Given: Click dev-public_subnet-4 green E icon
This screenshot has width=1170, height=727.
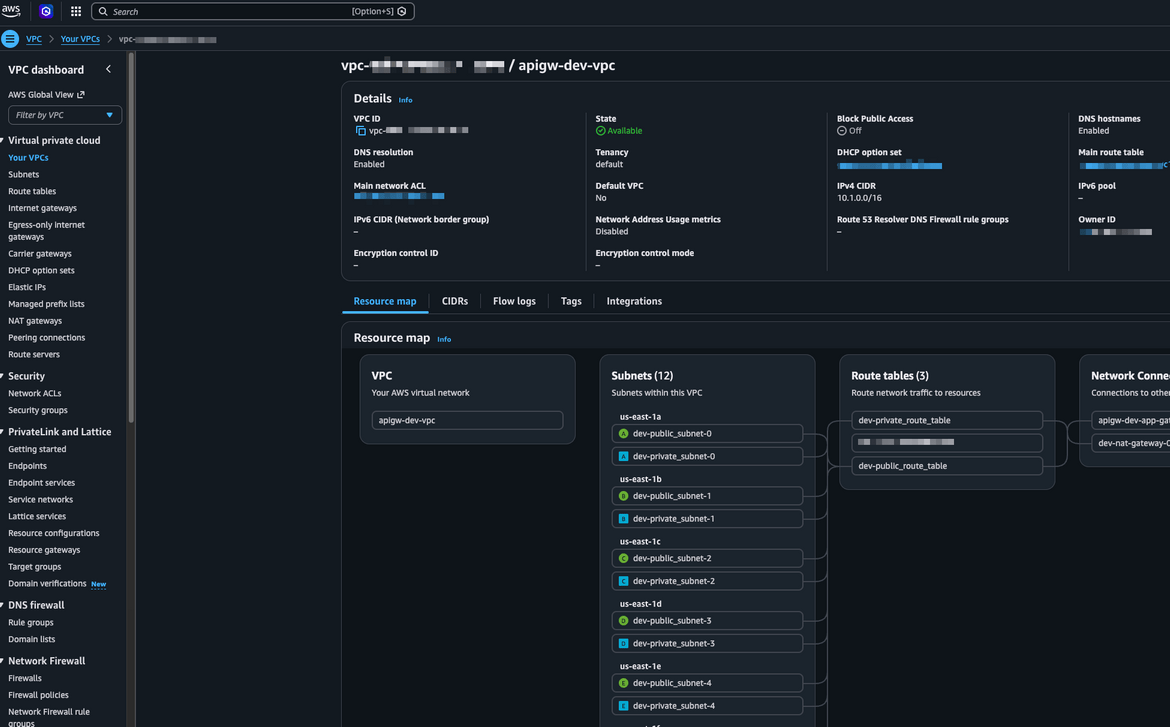Looking at the screenshot, I should click(624, 683).
